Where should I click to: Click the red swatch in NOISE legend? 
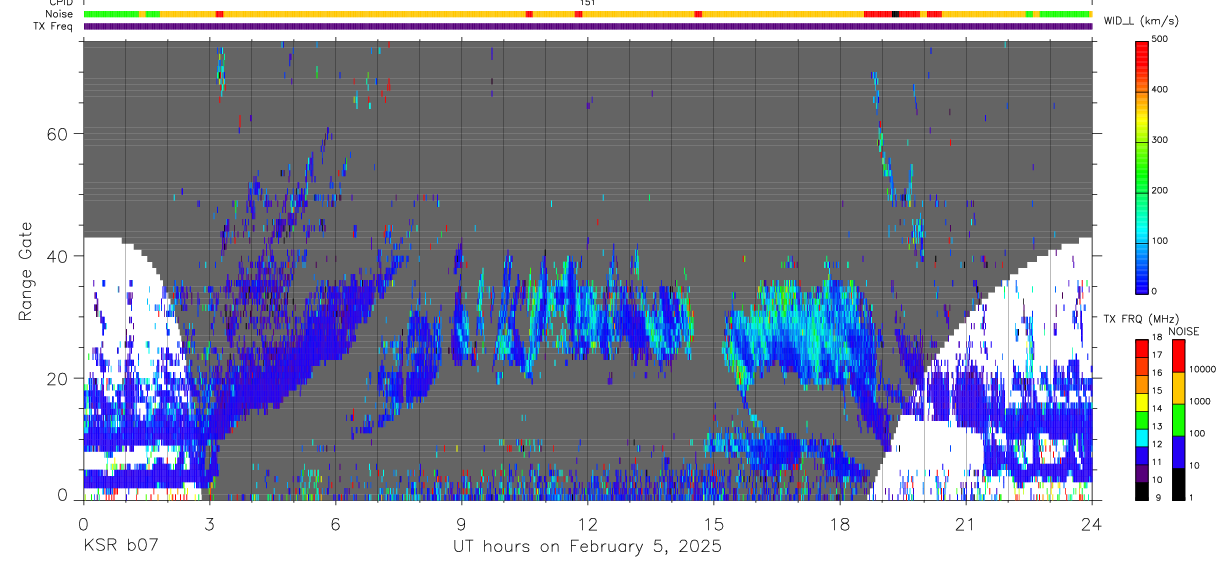pos(1178,356)
